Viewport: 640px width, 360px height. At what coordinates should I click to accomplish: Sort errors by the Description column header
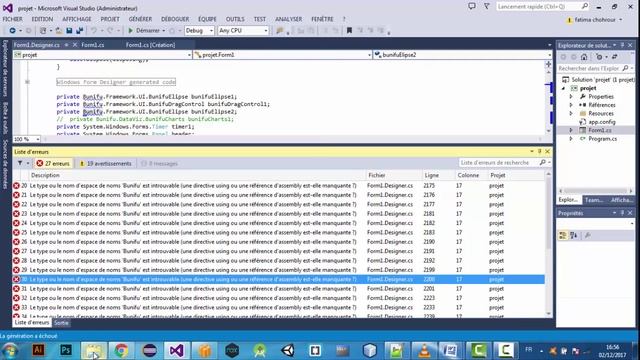coord(198,175)
